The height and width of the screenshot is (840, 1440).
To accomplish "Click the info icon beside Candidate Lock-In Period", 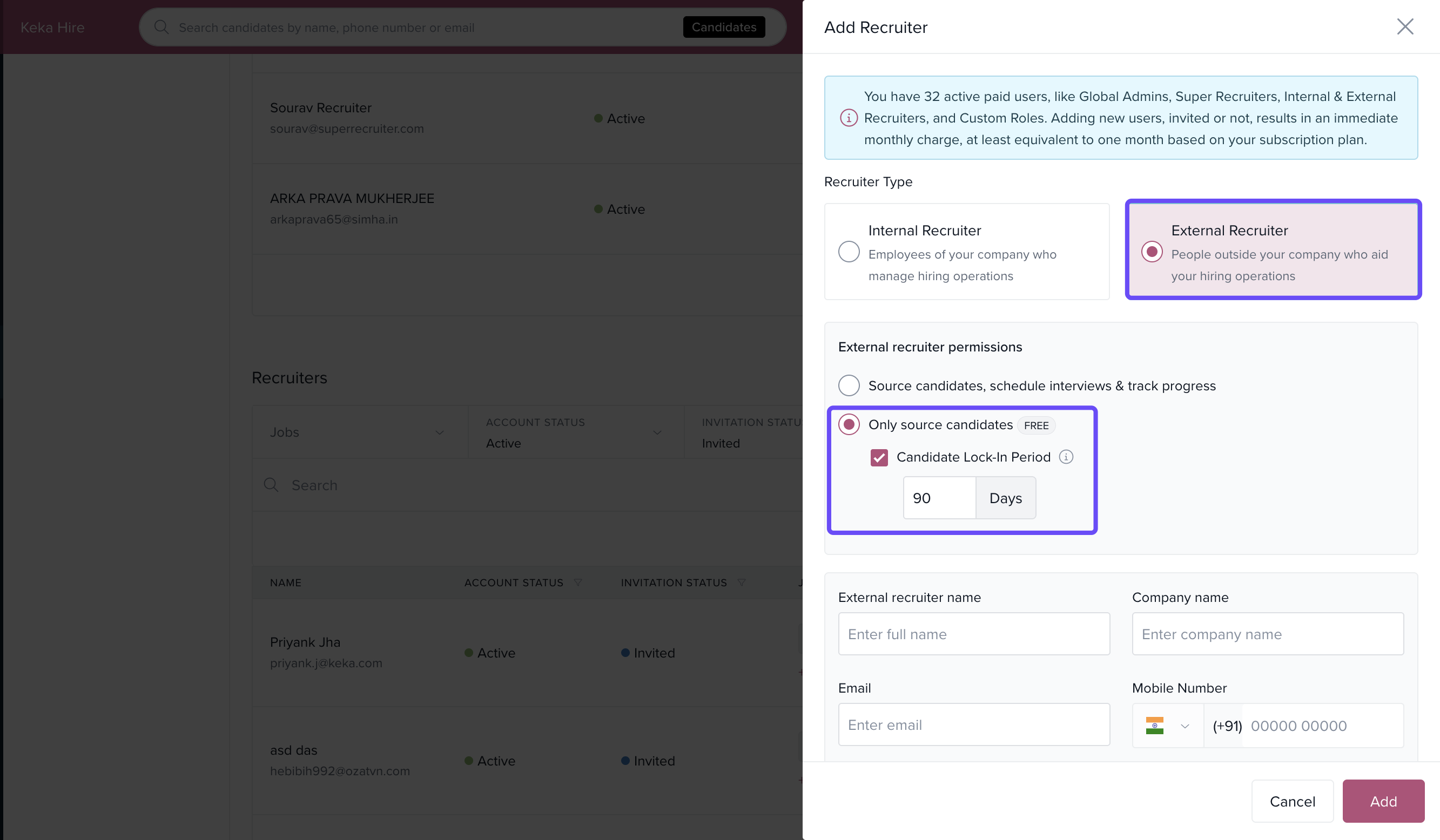I will tap(1066, 457).
